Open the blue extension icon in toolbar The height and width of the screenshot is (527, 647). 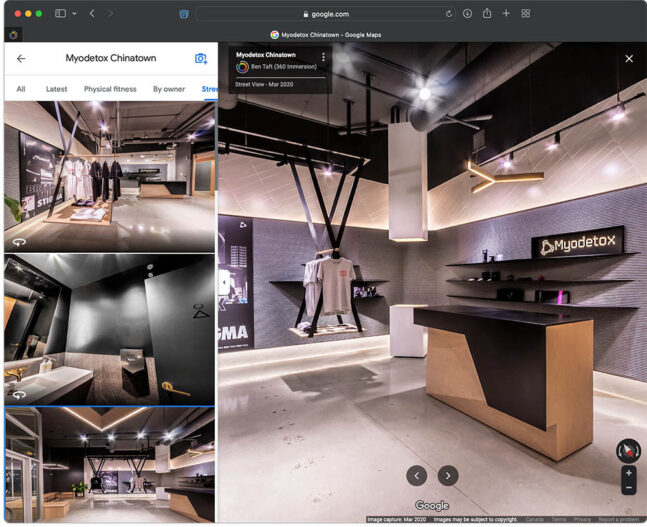[x=184, y=14]
